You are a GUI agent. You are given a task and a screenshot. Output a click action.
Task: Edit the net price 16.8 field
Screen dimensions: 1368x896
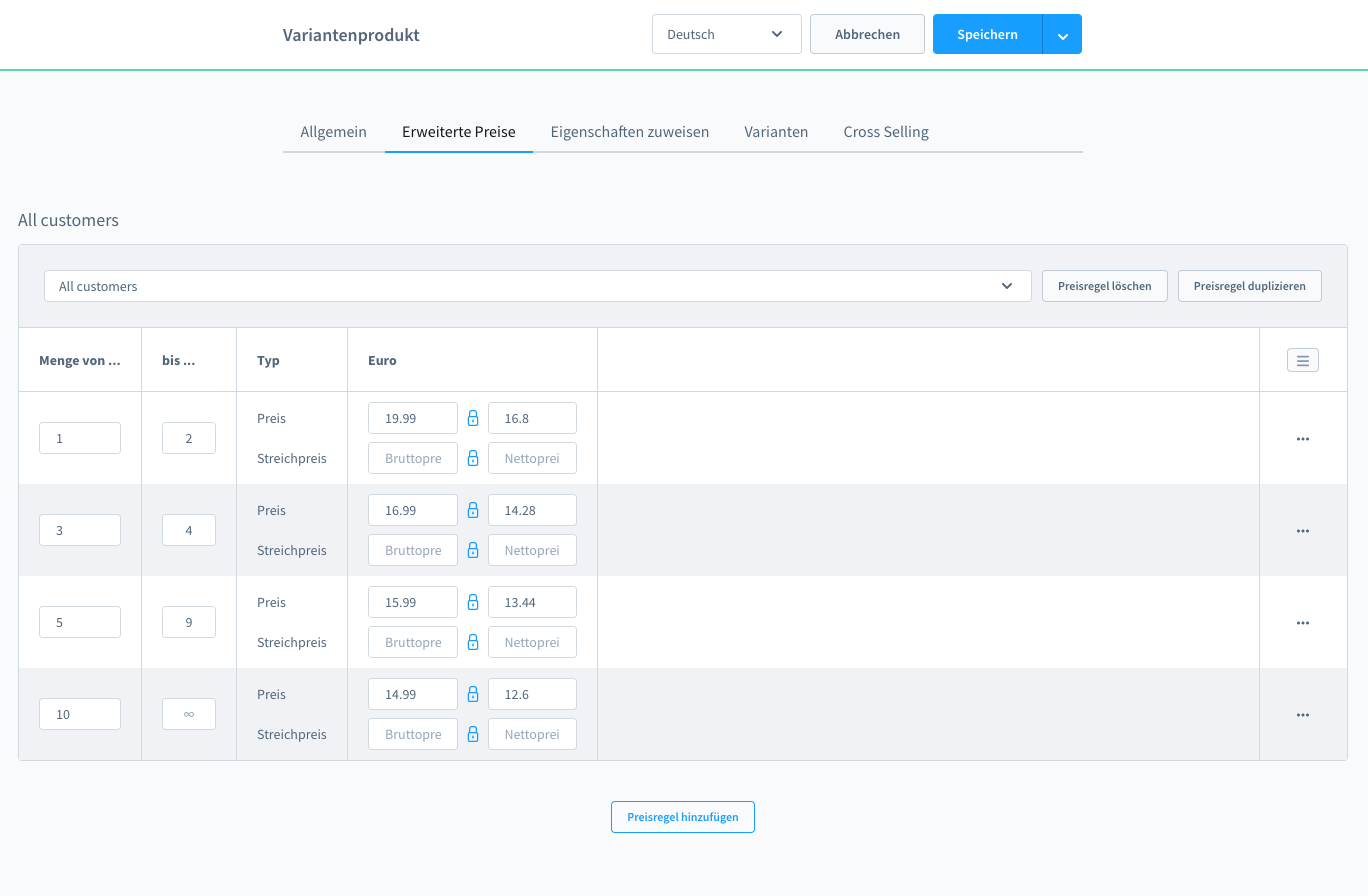click(532, 418)
